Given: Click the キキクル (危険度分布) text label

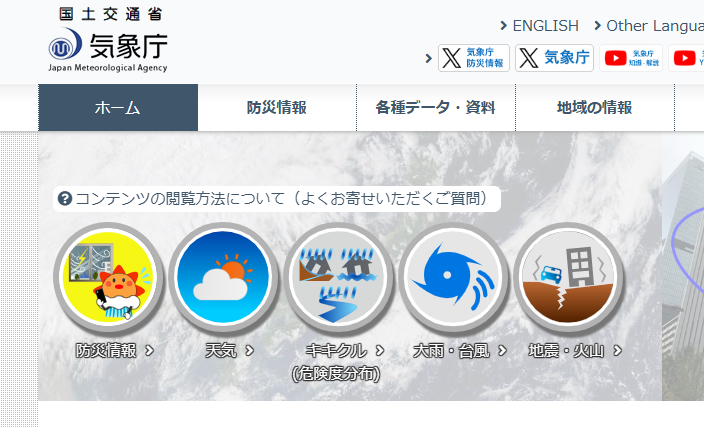Looking at the screenshot, I should coord(336,361).
